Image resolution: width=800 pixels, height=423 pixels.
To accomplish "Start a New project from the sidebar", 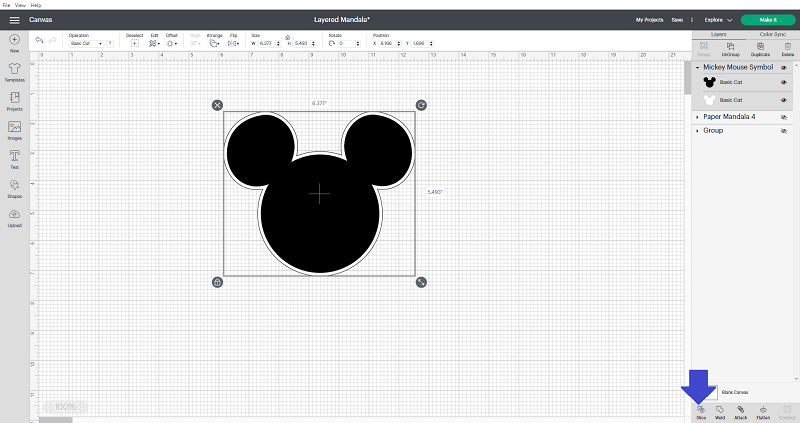I will pyautogui.click(x=14, y=43).
